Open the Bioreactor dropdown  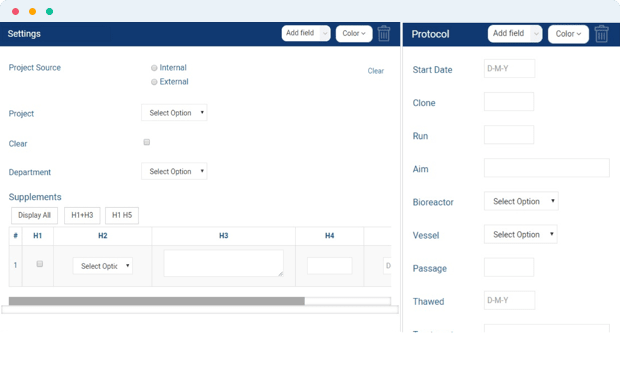click(x=521, y=201)
